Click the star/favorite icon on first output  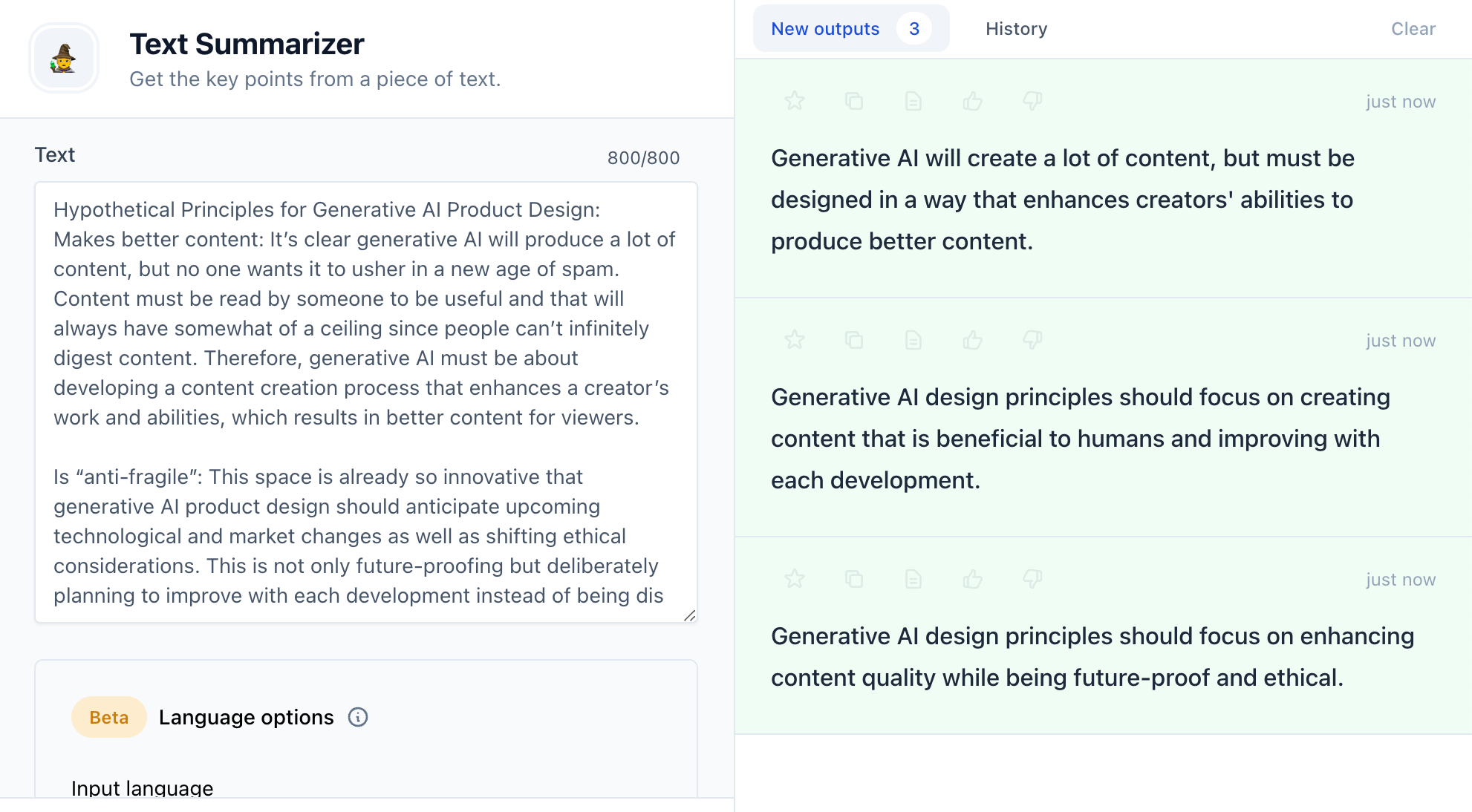point(793,100)
